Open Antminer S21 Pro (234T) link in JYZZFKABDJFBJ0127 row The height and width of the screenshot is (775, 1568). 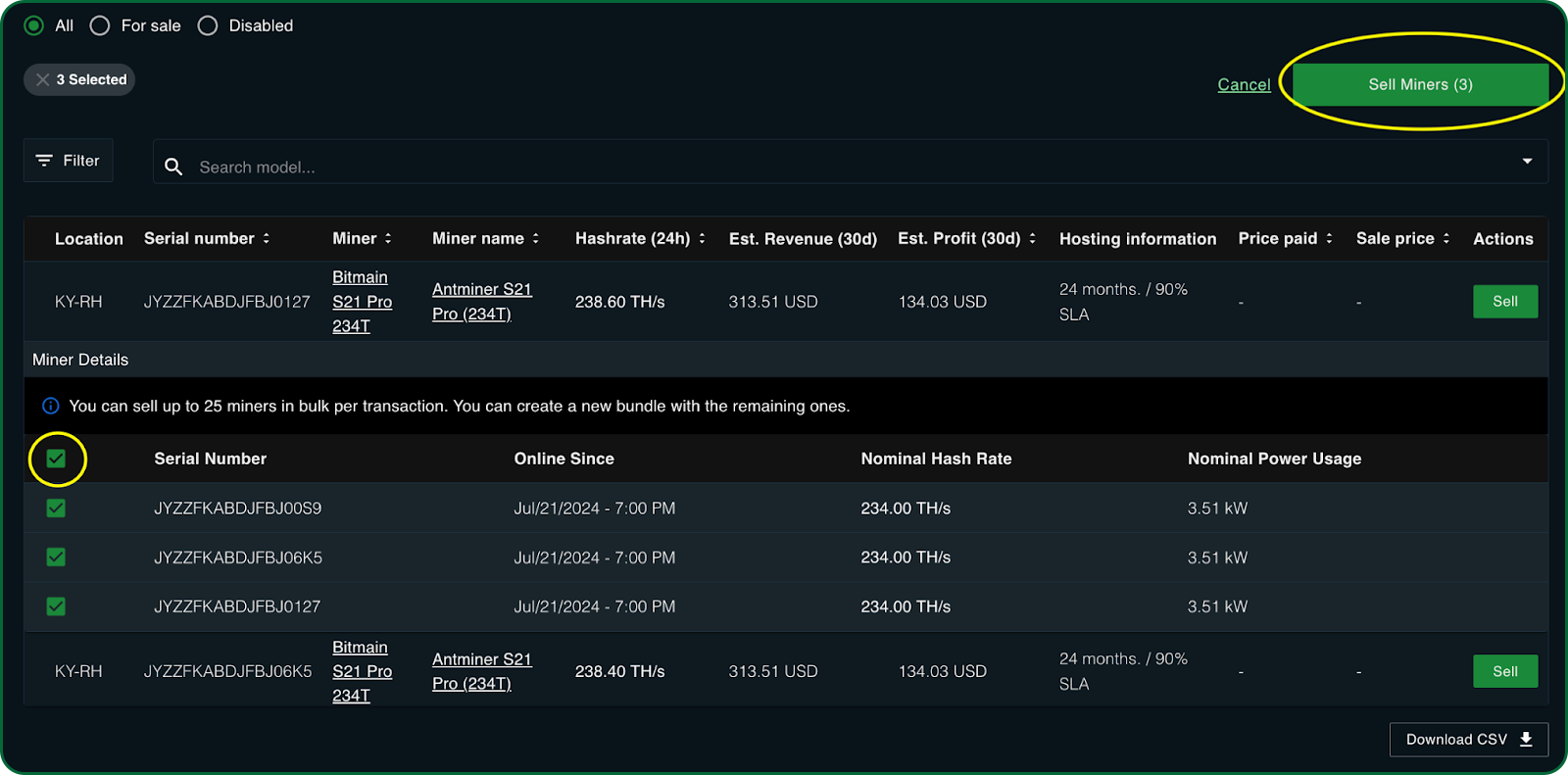(482, 302)
